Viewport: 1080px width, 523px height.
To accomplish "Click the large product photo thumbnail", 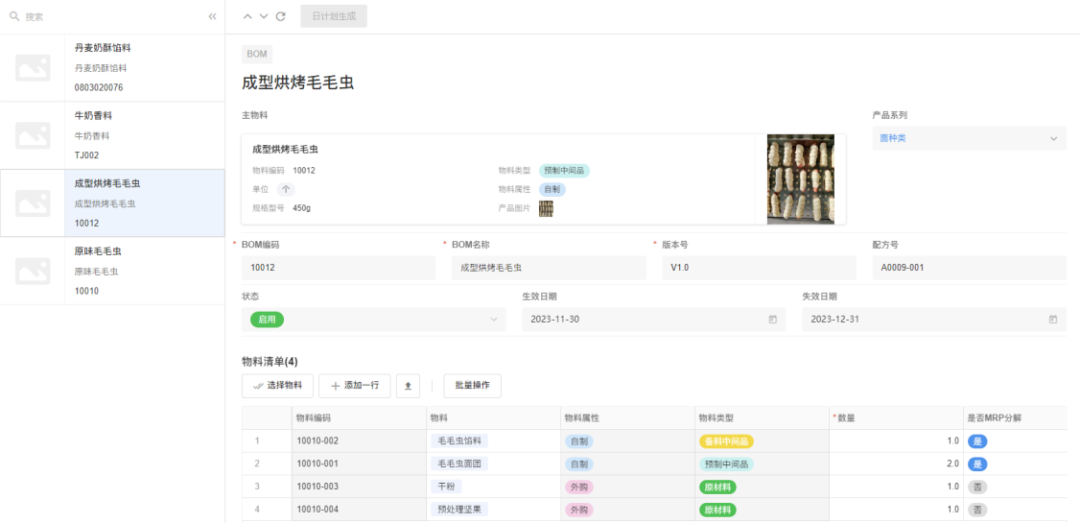I will [x=800, y=179].
